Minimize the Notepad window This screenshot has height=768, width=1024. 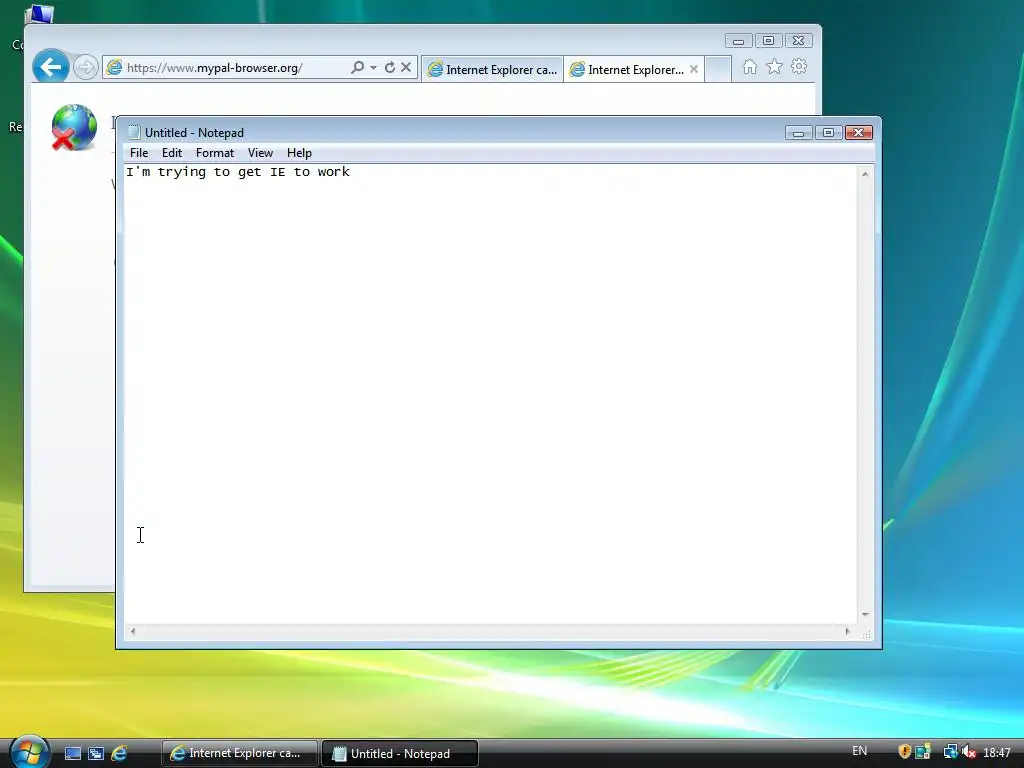(x=798, y=133)
